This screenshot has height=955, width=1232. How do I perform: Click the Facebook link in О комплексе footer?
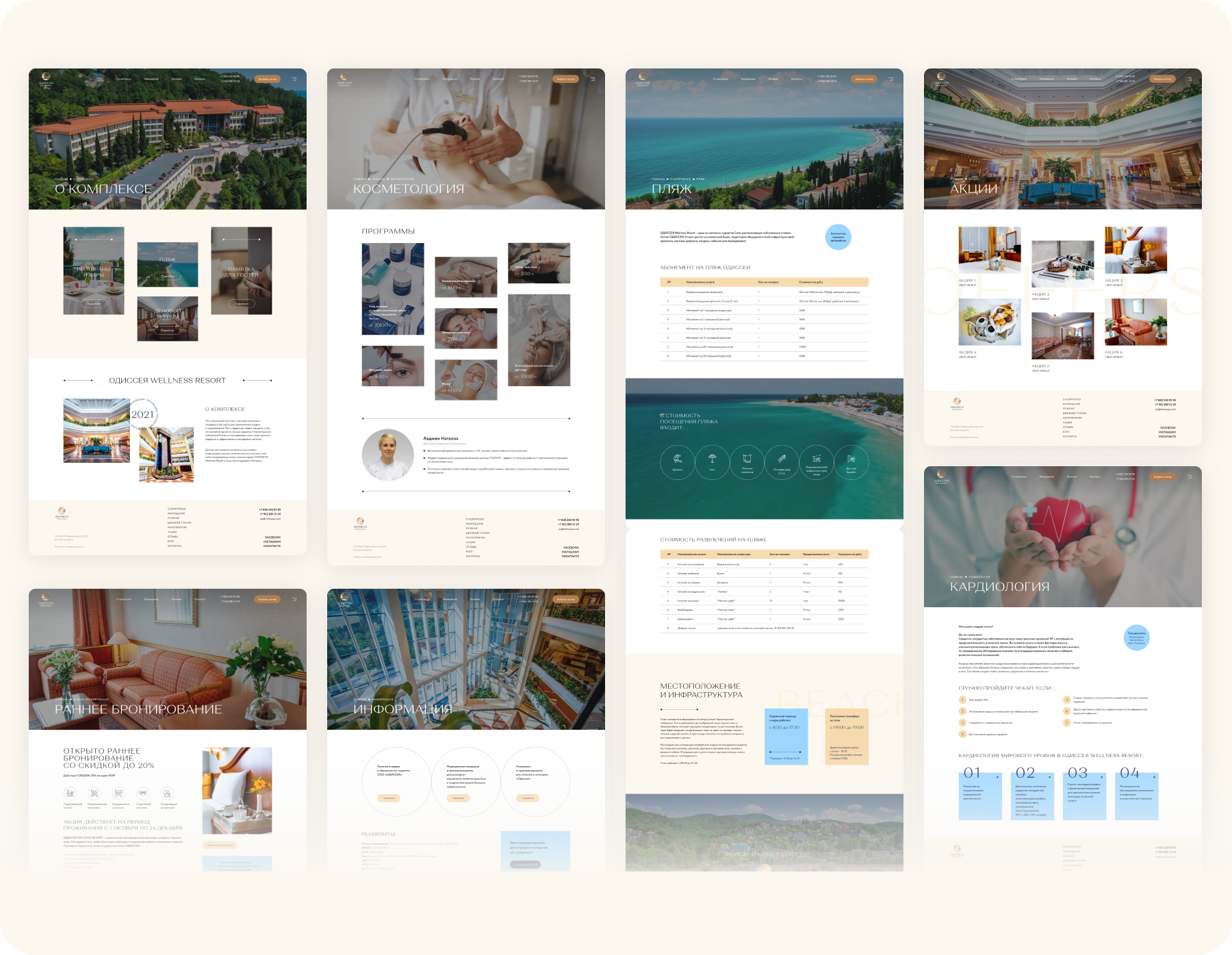[272, 537]
